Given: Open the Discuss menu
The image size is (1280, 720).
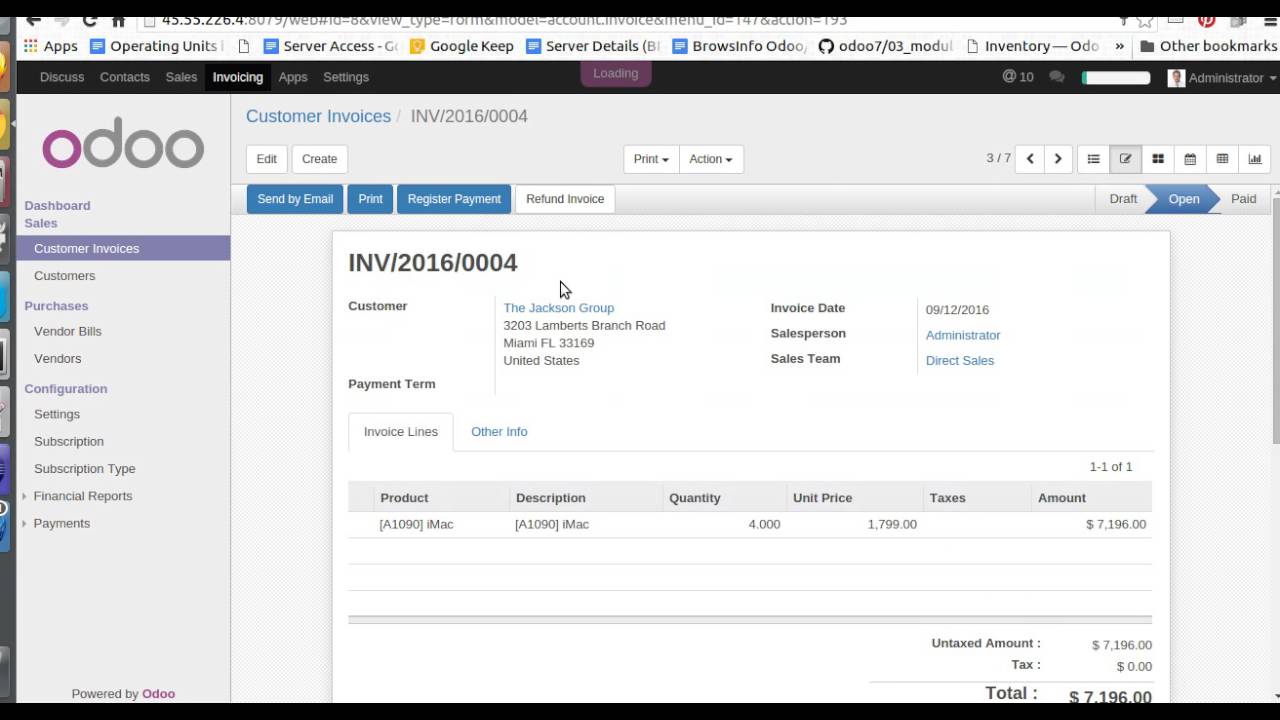Looking at the screenshot, I should click(62, 77).
